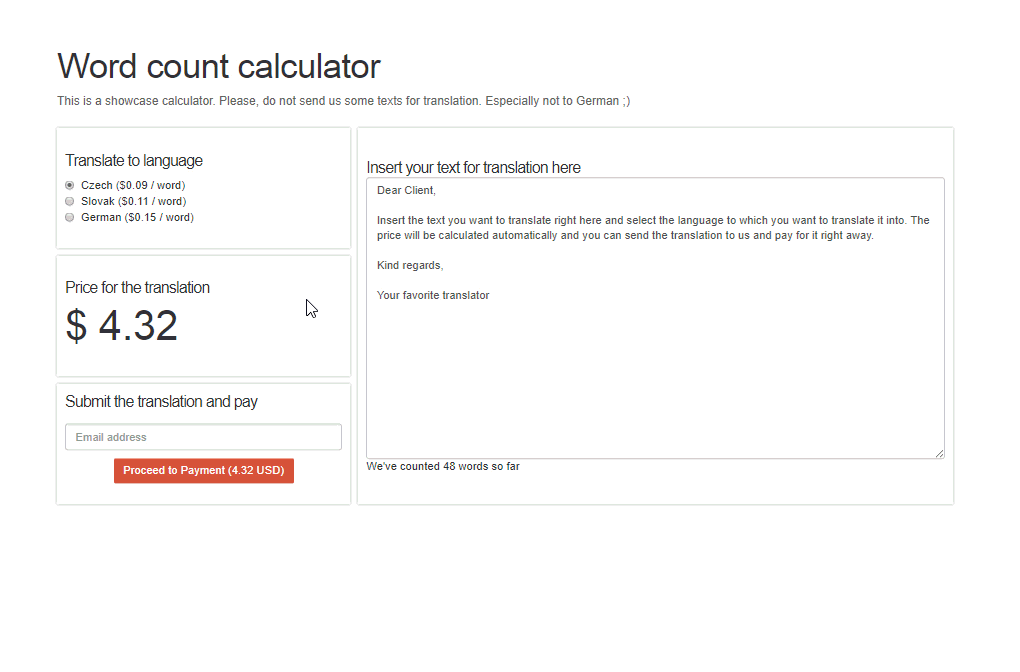Click the 'Slovak ($0.11 / word)' label
This screenshot has height=672, width=1020.
(x=133, y=202)
